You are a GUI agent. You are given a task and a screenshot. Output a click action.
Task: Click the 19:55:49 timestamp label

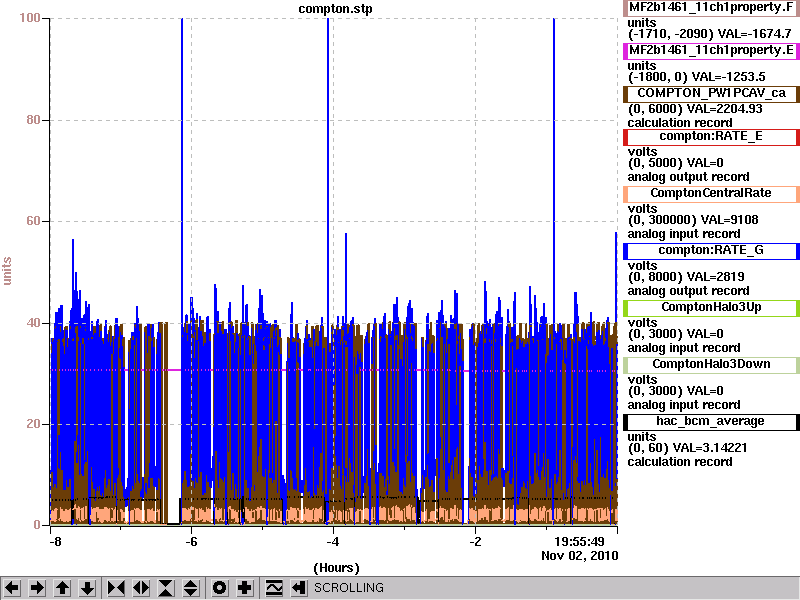(x=580, y=541)
